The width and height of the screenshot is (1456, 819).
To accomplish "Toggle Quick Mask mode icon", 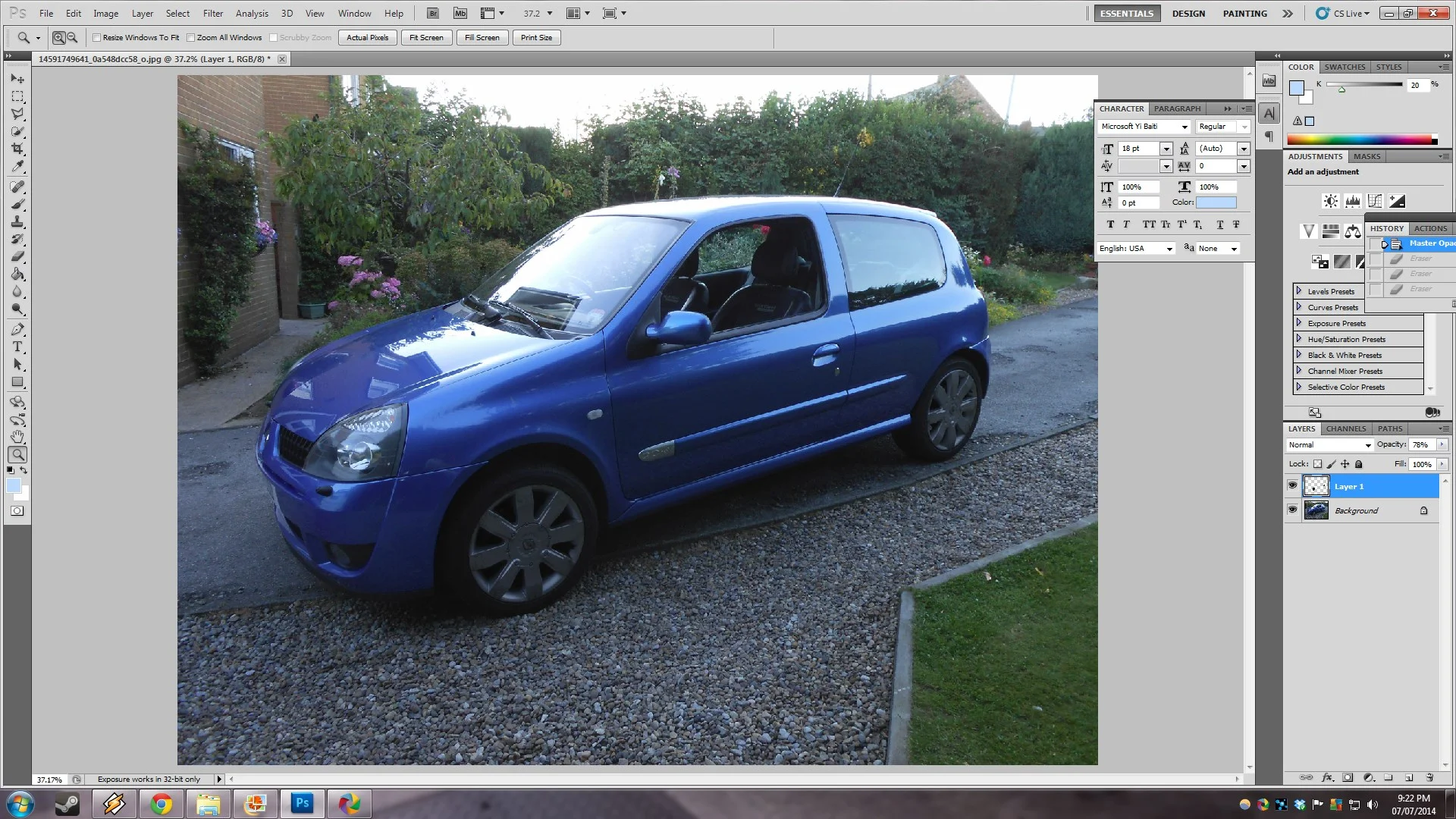I will pos(17,511).
